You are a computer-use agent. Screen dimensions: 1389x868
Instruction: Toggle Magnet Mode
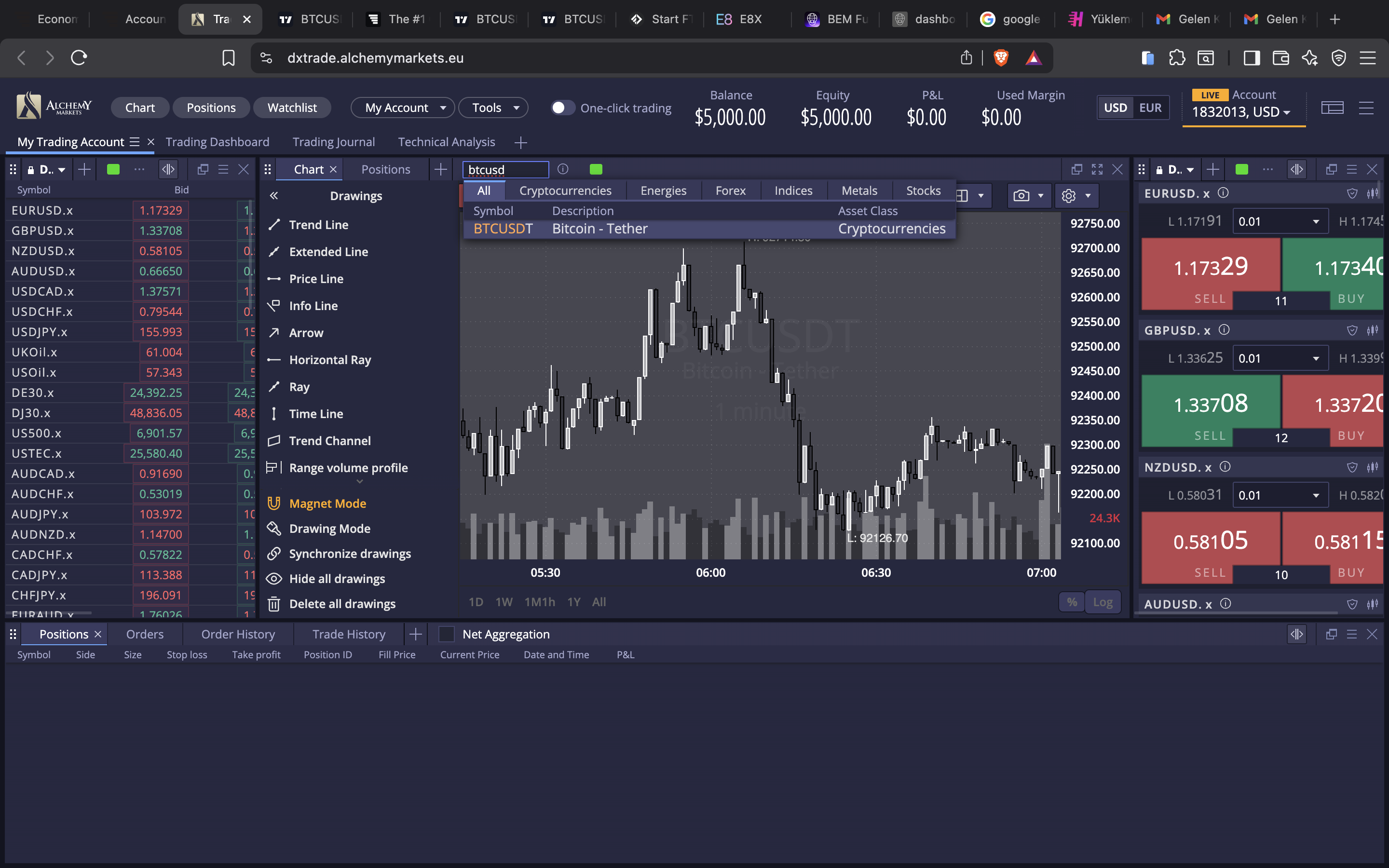pyautogui.click(x=317, y=503)
